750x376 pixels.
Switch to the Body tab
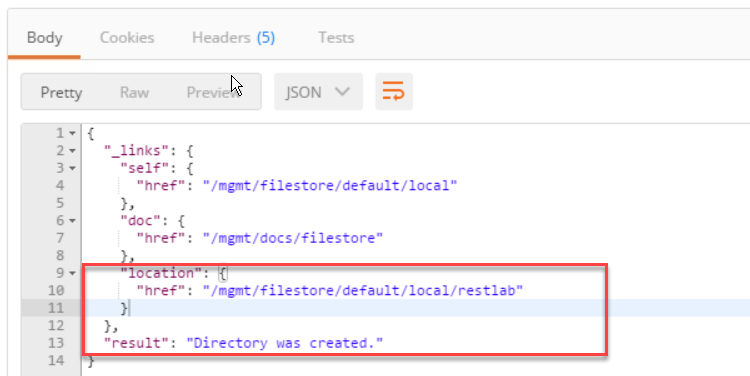[x=44, y=38]
